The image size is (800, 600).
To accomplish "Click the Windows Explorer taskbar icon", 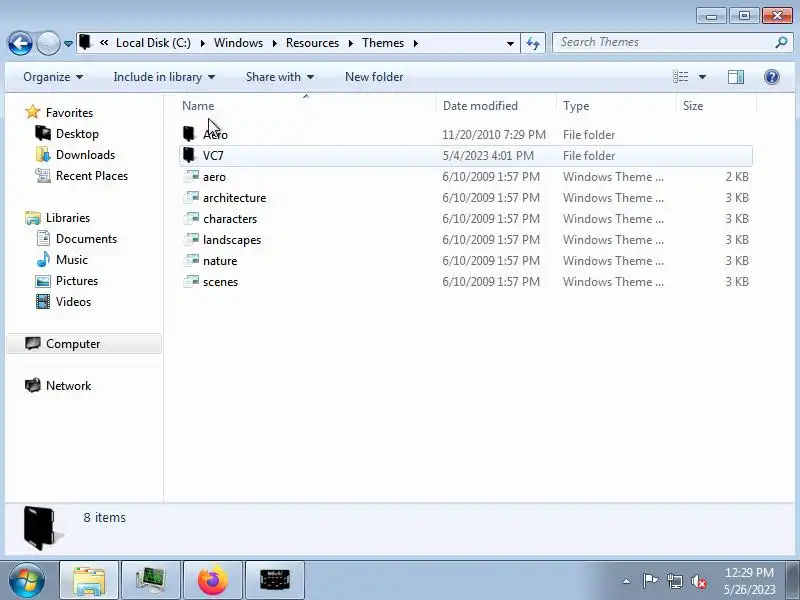I will (89, 580).
